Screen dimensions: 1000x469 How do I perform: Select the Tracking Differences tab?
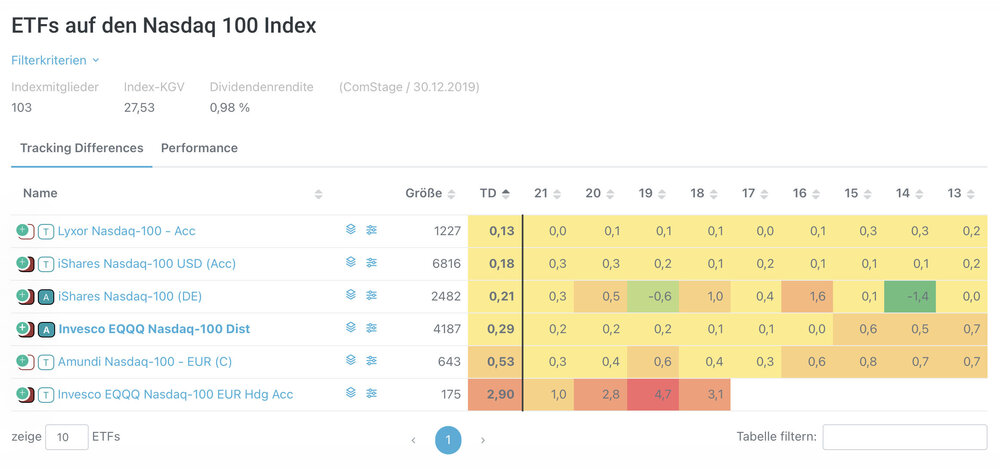81,148
